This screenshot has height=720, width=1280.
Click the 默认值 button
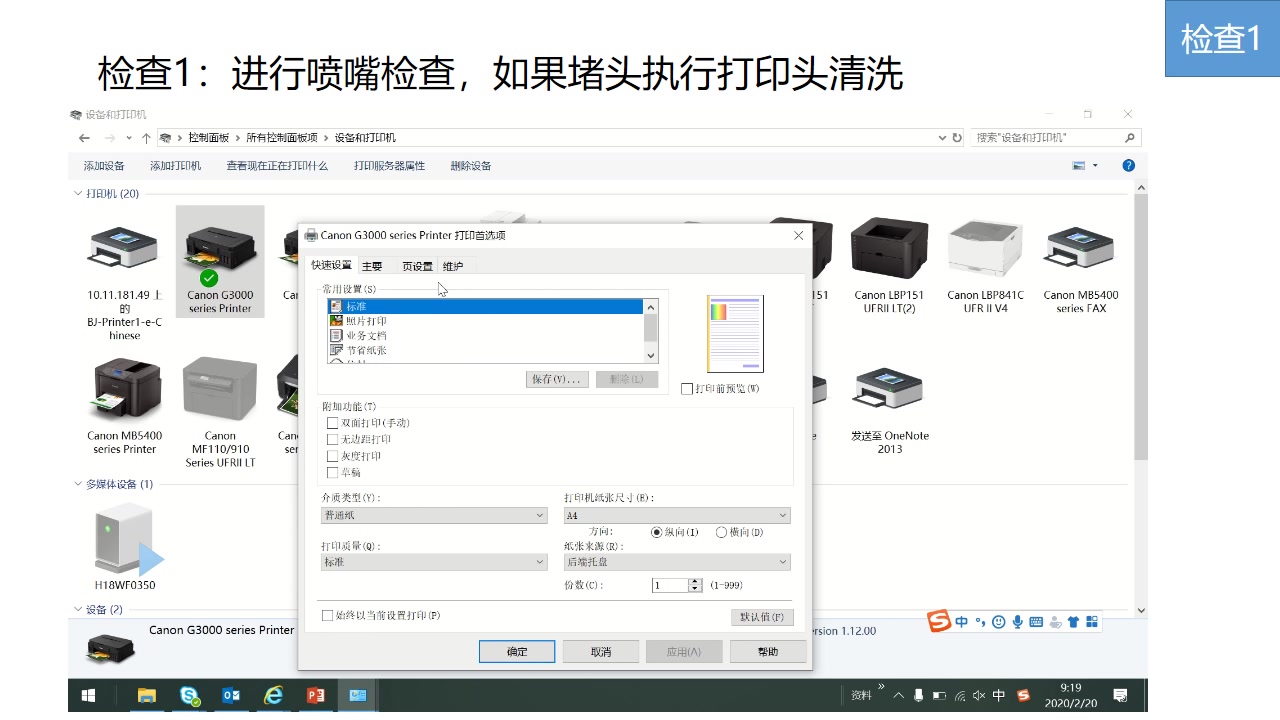click(x=762, y=616)
